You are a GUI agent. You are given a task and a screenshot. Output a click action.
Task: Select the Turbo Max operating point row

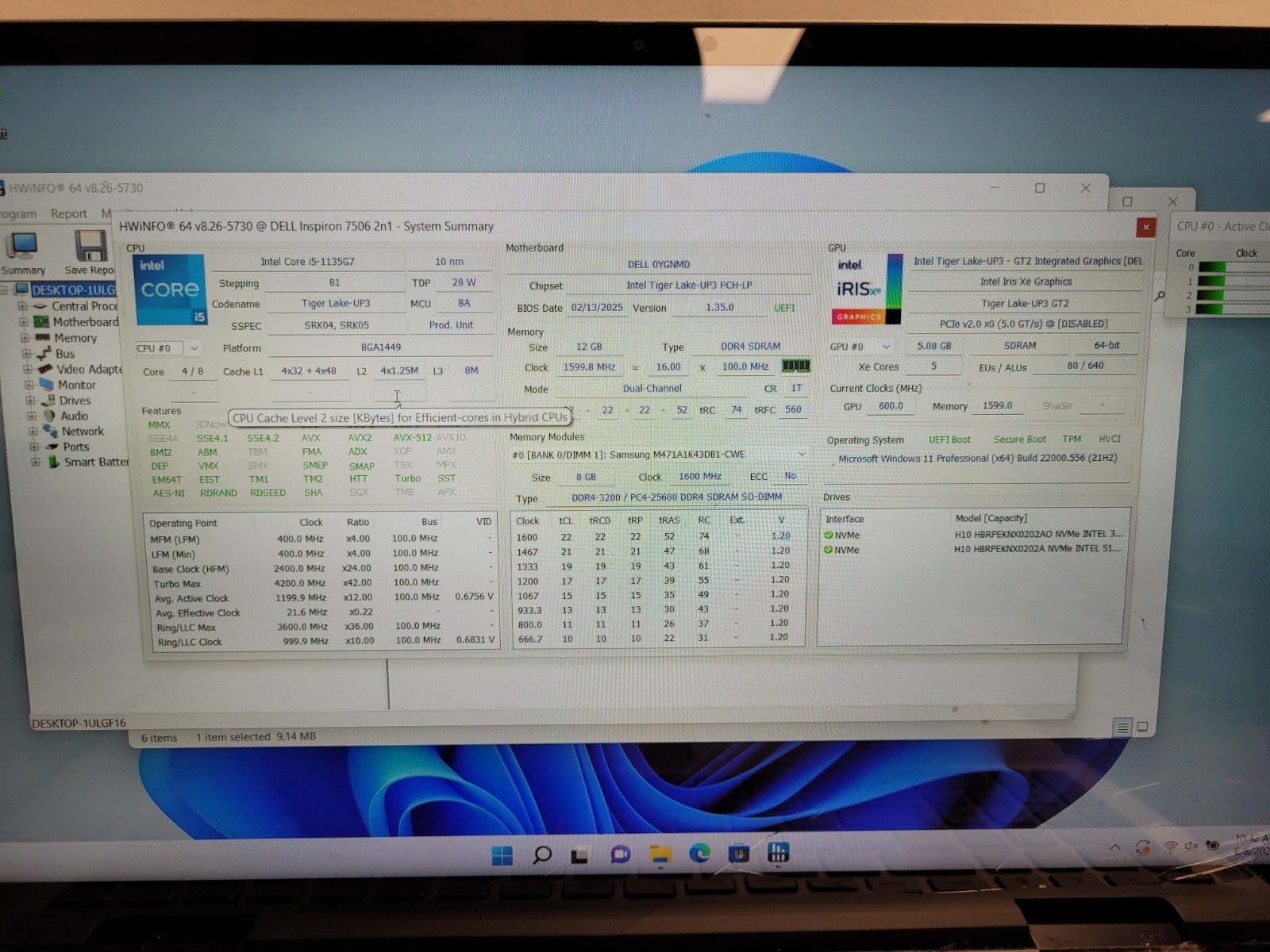[x=321, y=582]
